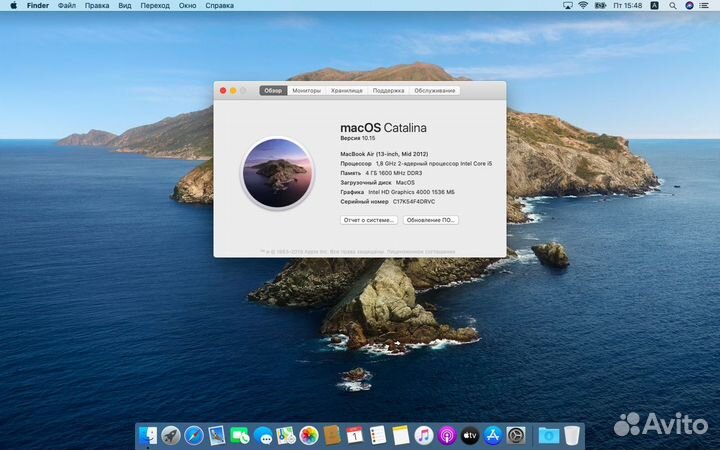Open Podcasts app in the Dock
Viewport: 720px width, 450px height.
pos(447,435)
